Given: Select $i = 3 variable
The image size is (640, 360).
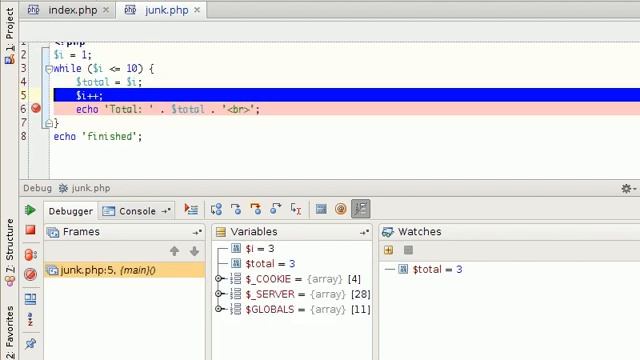Looking at the screenshot, I should point(260,249).
